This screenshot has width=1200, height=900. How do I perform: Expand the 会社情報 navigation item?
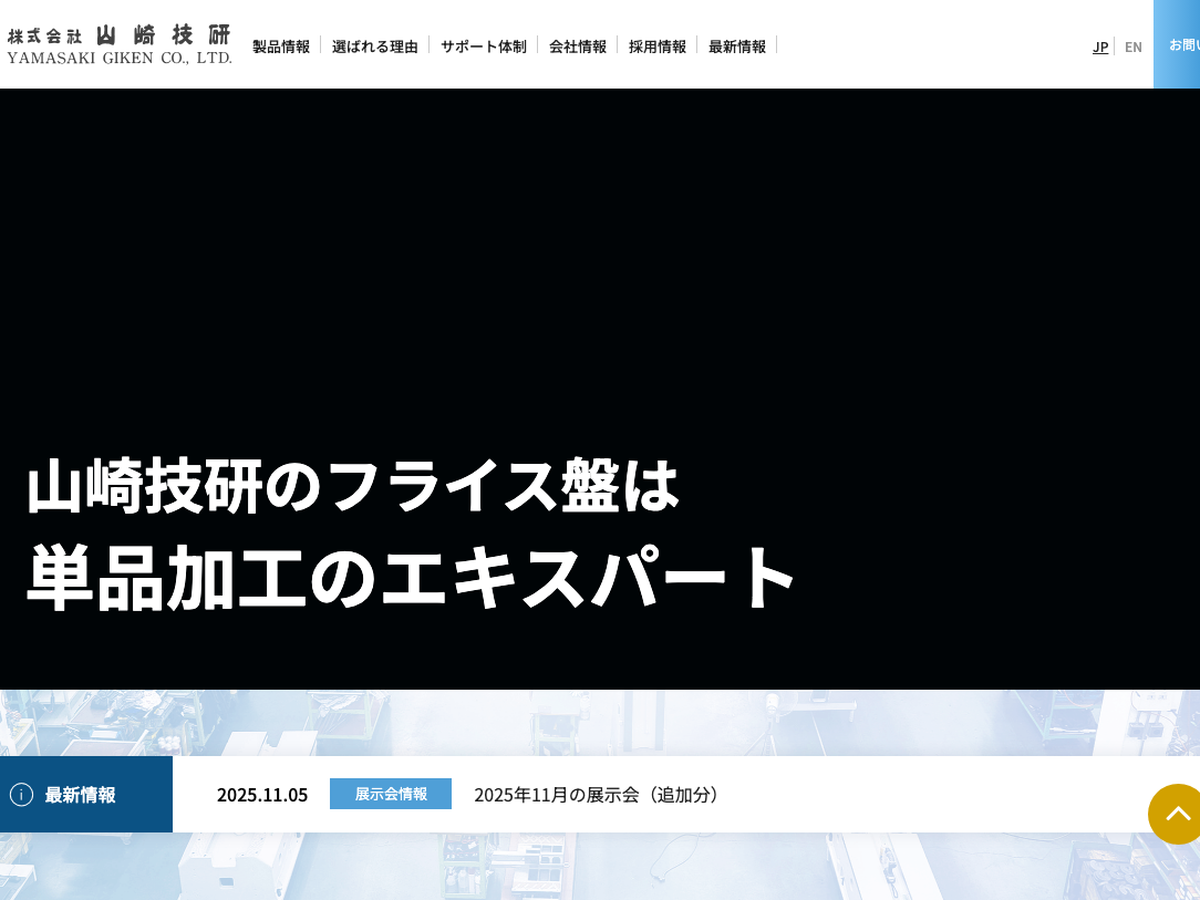(x=577, y=46)
